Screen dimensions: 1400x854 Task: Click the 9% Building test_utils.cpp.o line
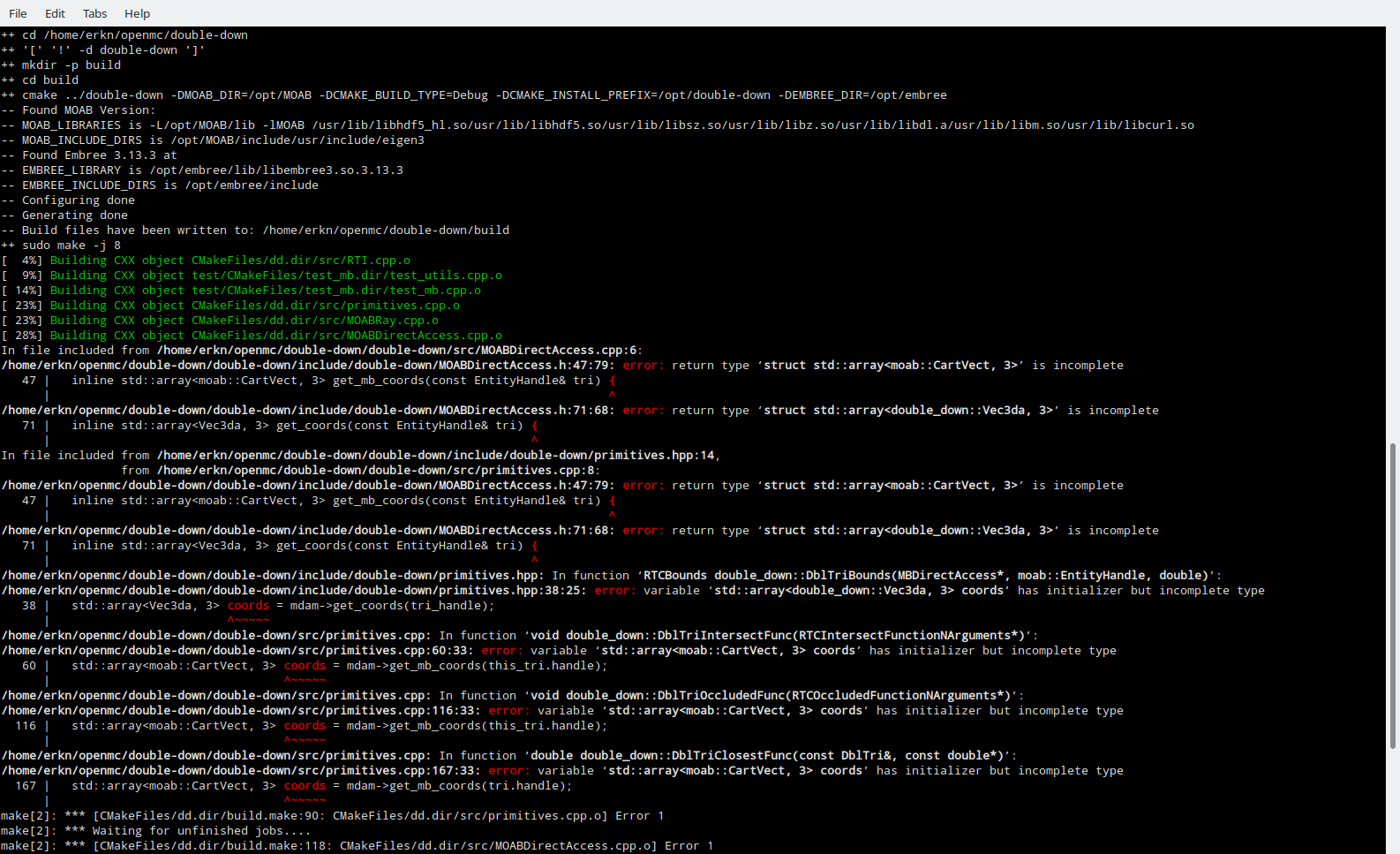point(252,276)
